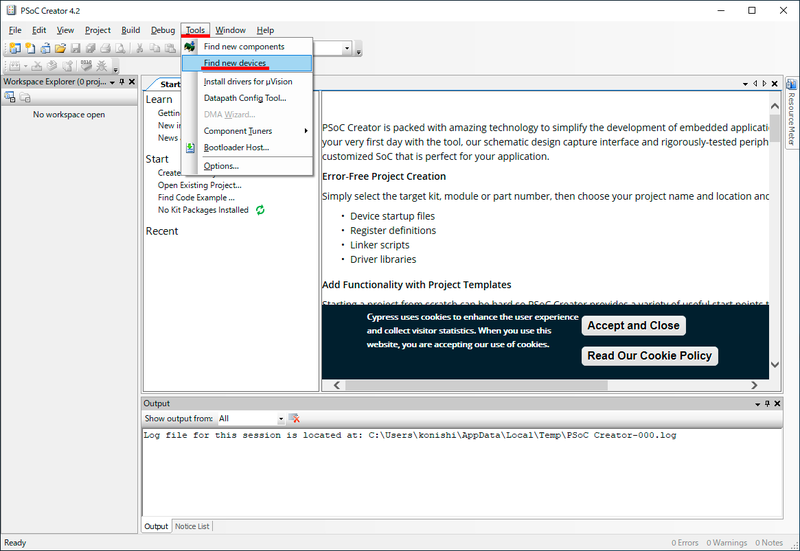Click first icon in Workspace Explorer toolbar

tap(10, 97)
